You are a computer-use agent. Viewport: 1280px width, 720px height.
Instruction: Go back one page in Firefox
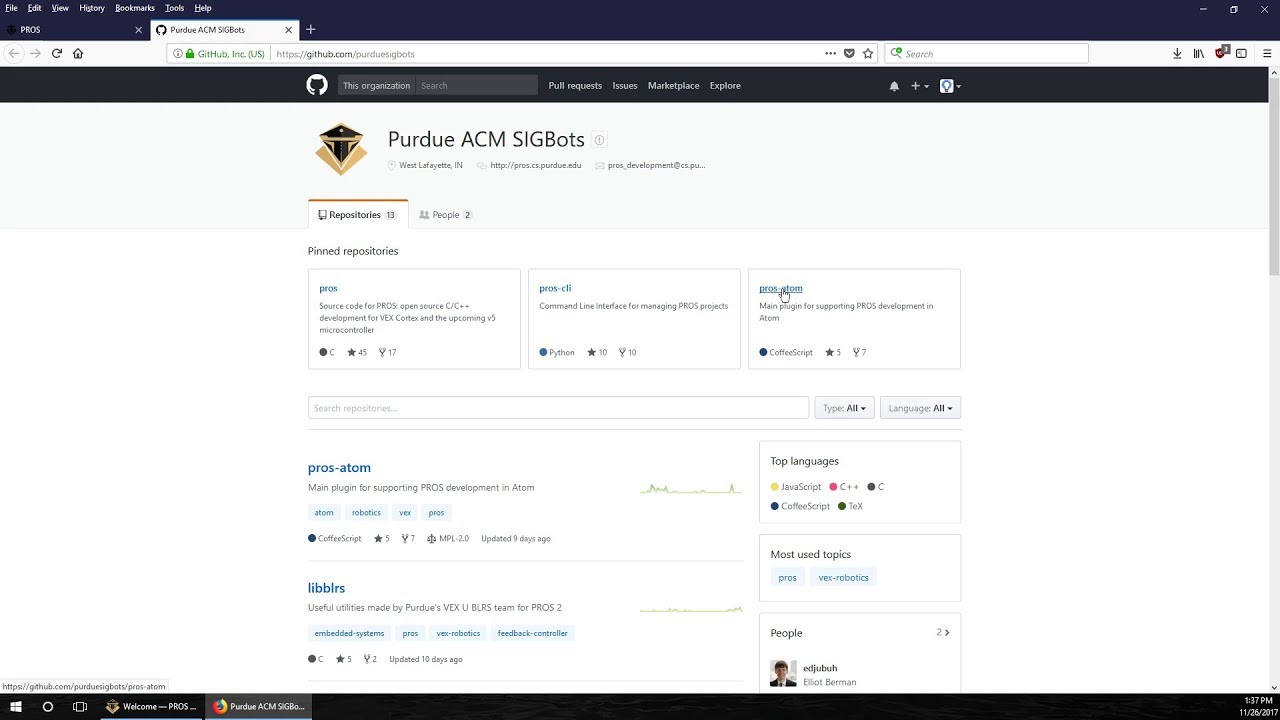(x=14, y=54)
